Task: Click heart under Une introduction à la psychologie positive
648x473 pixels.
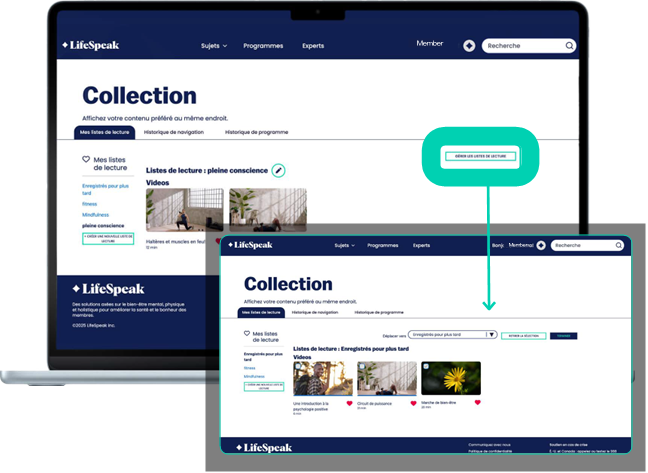Action: coord(349,403)
